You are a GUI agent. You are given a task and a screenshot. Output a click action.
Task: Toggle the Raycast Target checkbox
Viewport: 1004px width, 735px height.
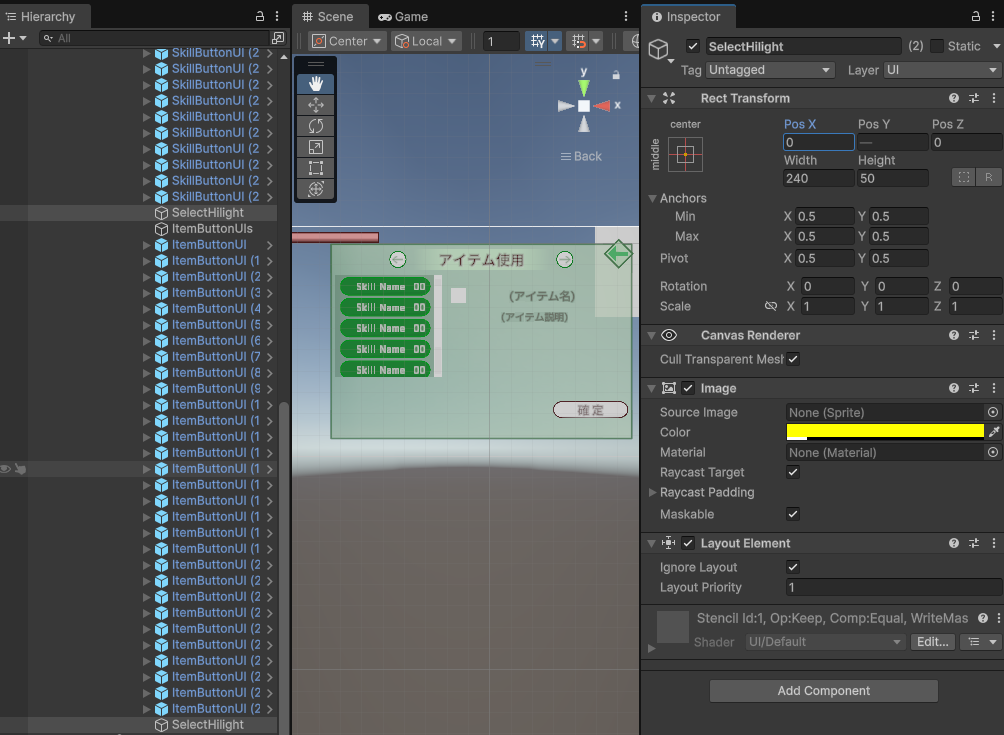(793, 472)
